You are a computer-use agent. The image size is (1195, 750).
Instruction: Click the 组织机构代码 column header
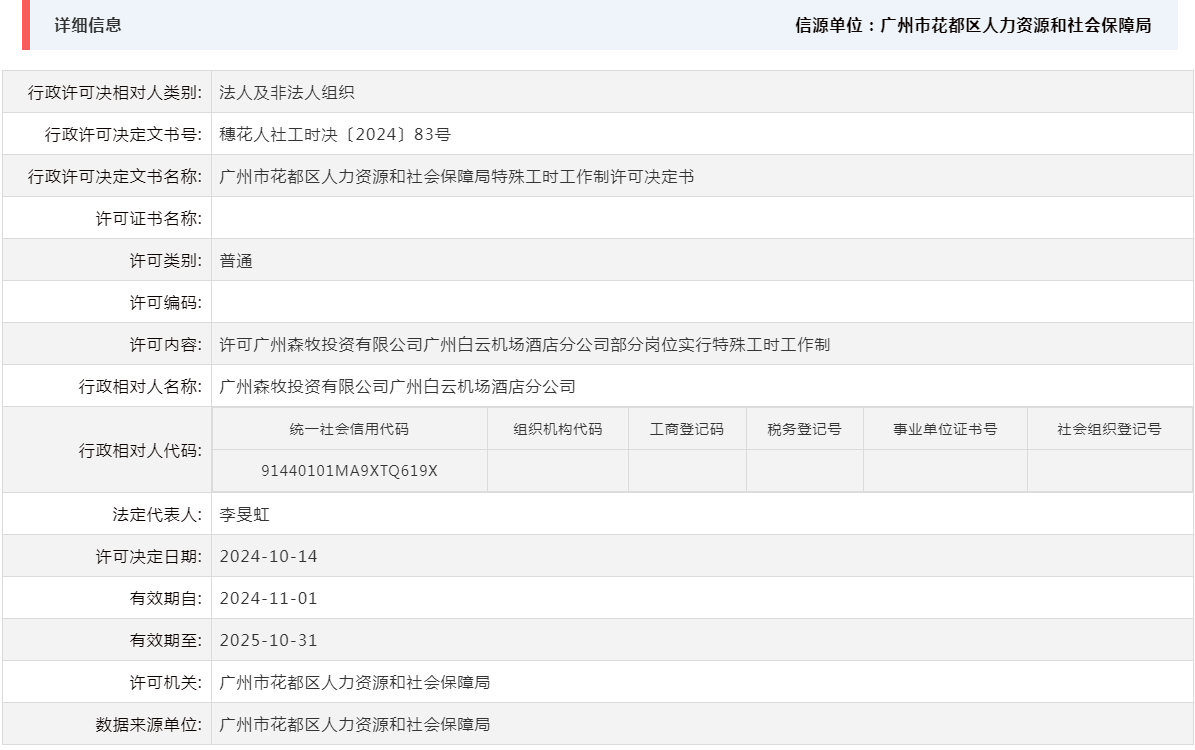(556, 428)
